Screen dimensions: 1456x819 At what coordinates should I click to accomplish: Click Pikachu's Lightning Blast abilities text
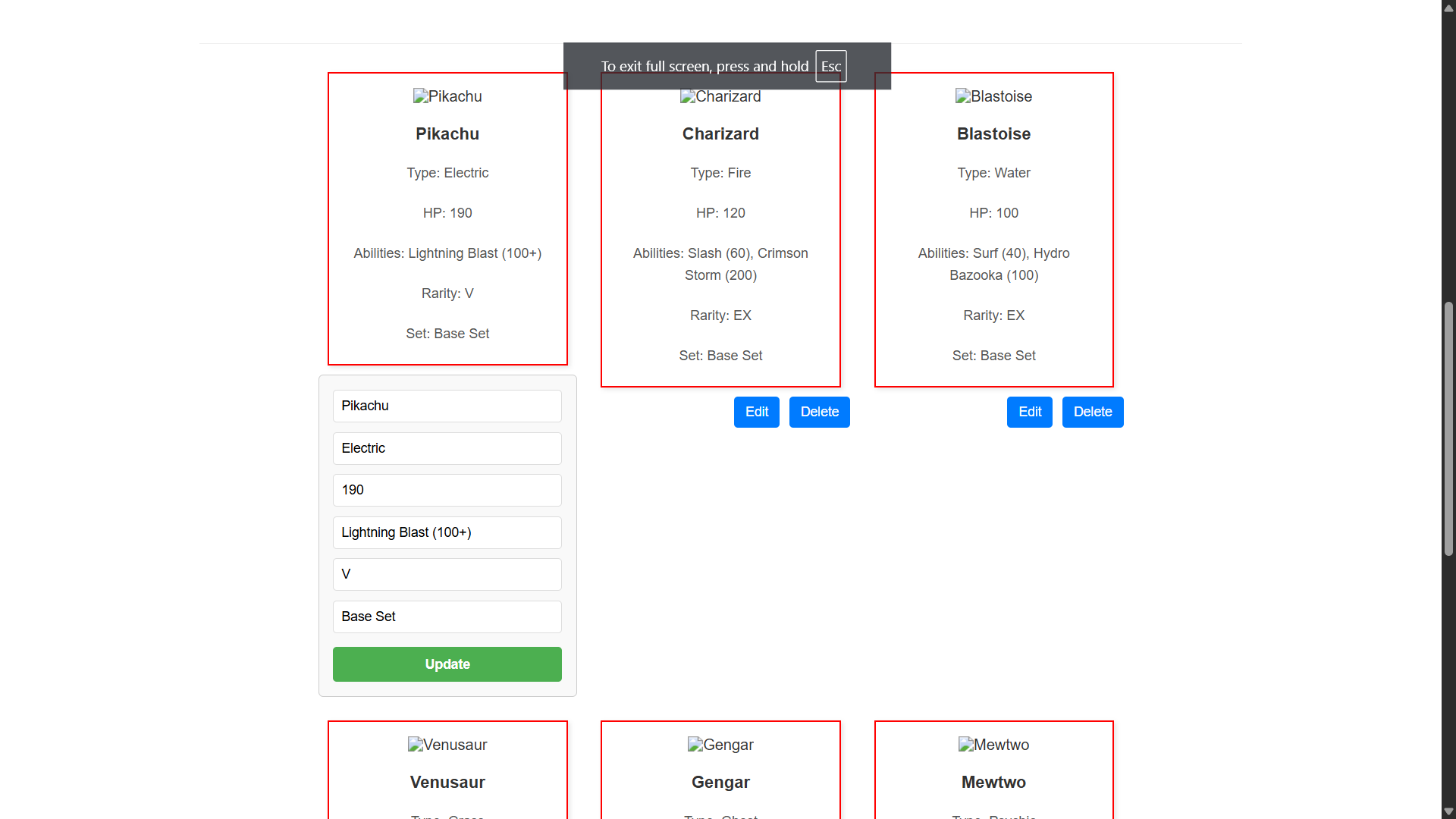[447, 253]
